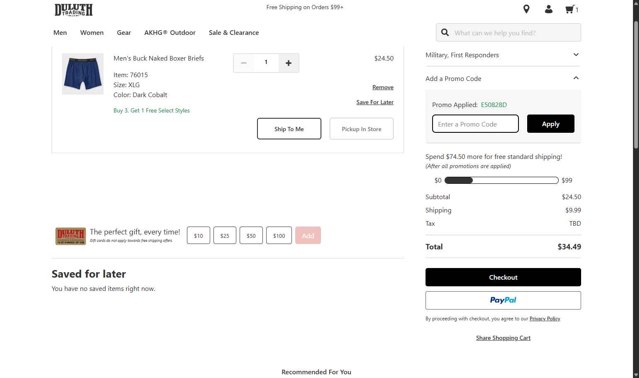Click the quantity value field

(266, 62)
